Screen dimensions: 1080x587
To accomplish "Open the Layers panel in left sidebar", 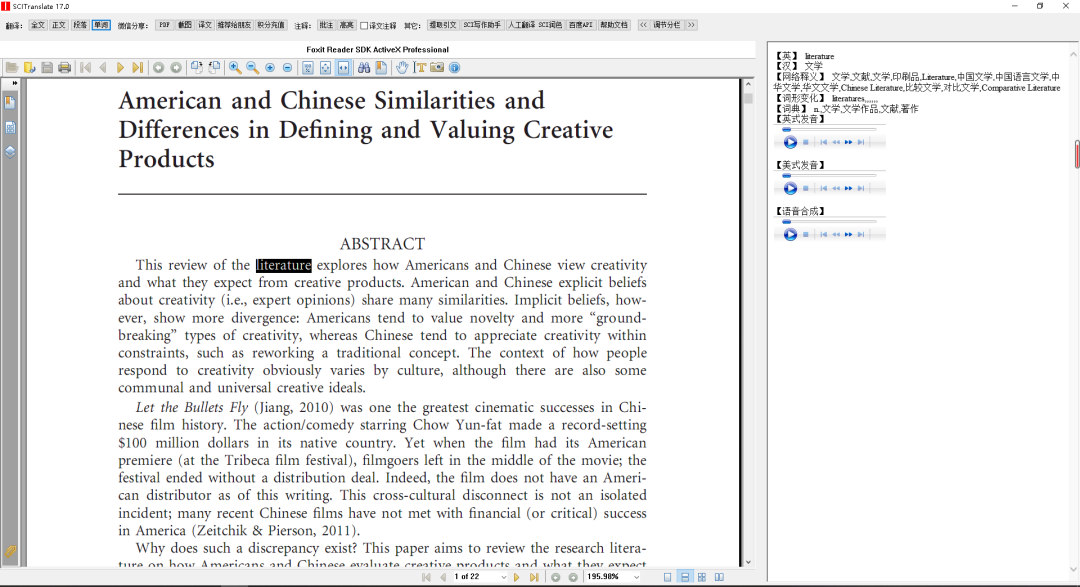I will pyautogui.click(x=10, y=152).
